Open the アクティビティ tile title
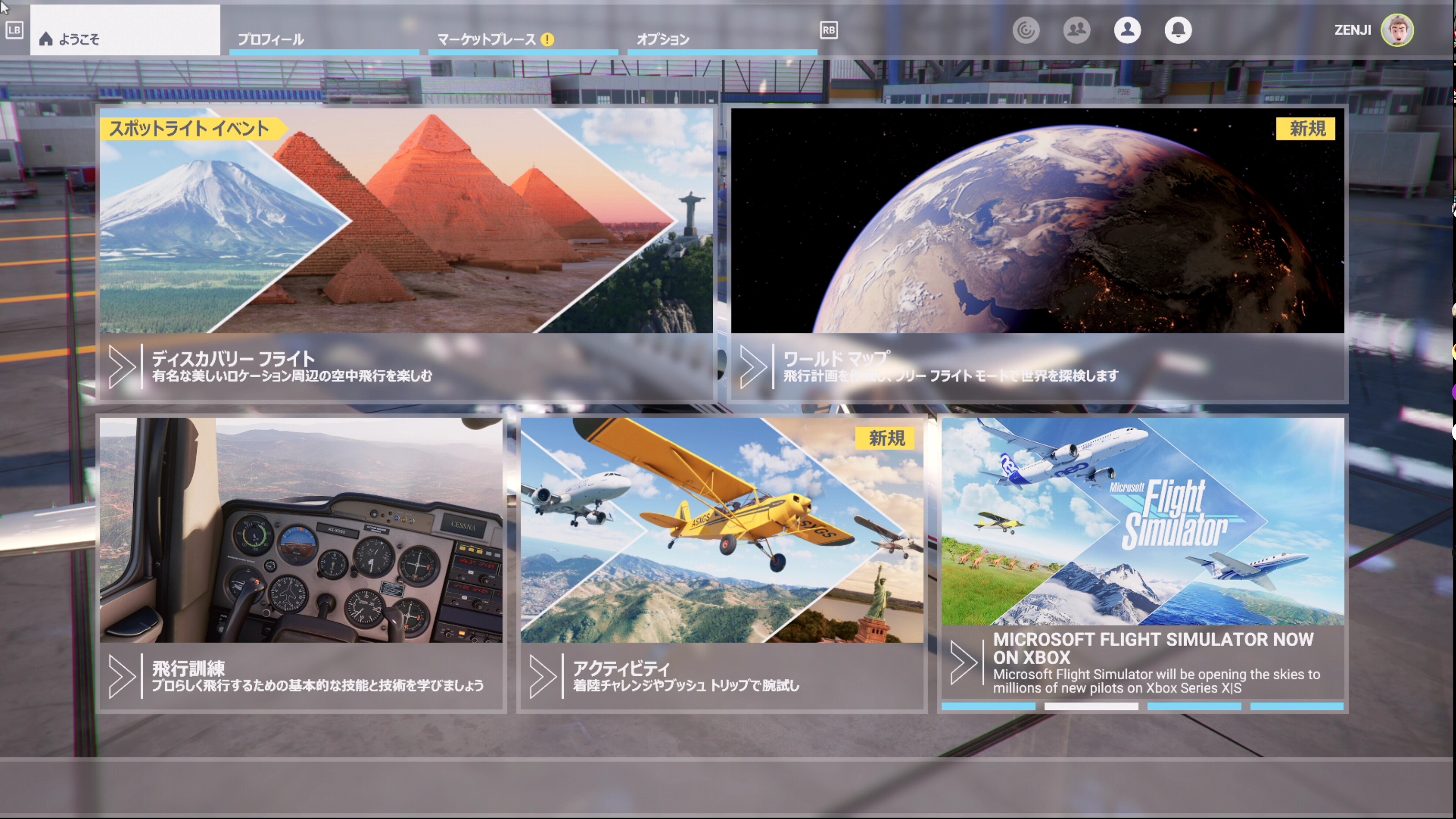 pyautogui.click(x=621, y=669)
